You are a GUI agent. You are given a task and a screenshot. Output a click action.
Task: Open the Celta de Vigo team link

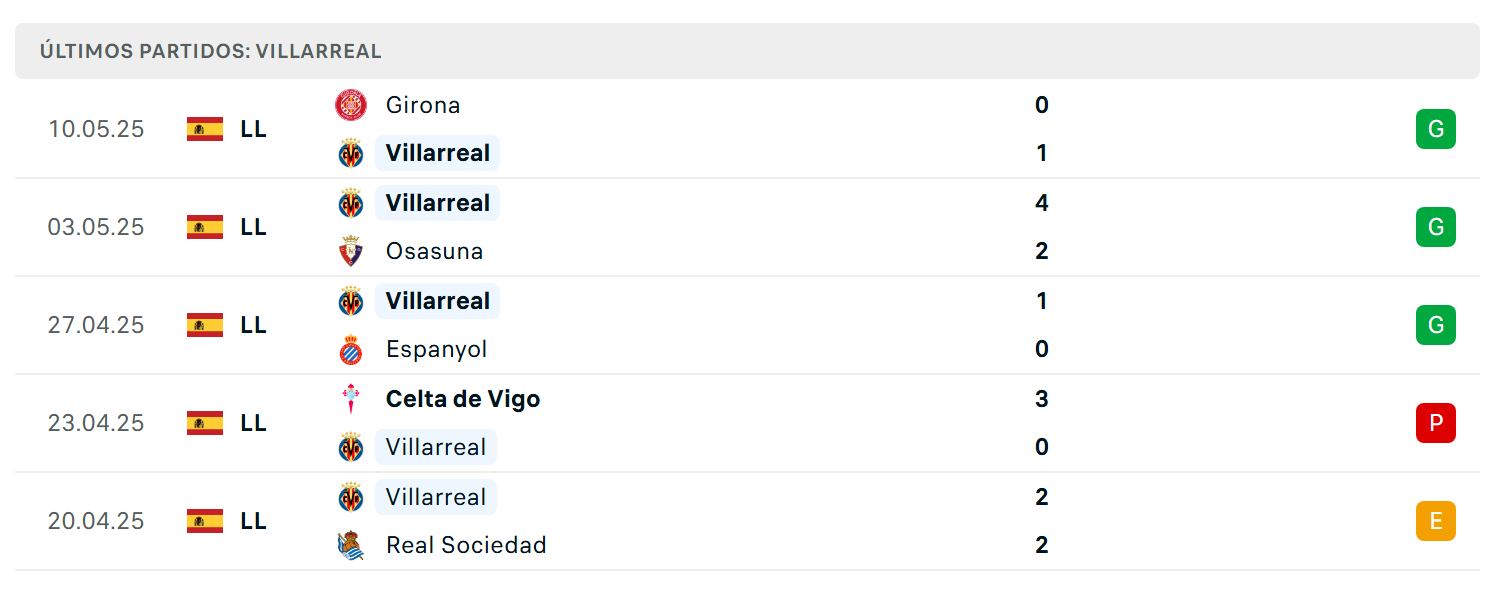[463, 399]
